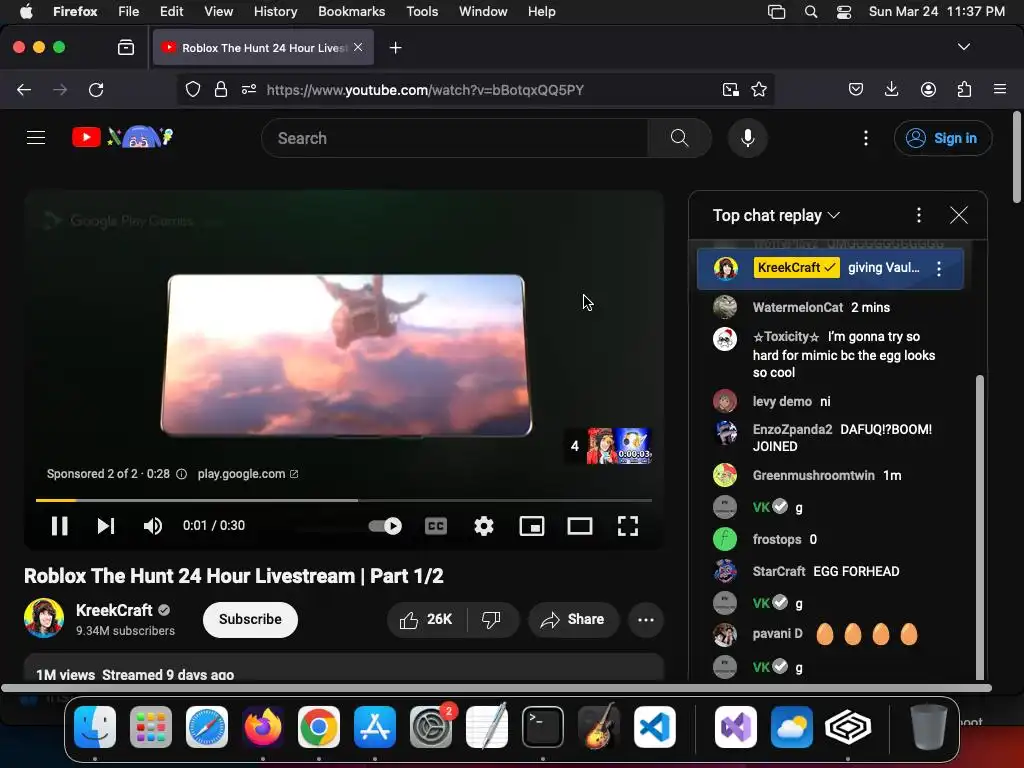Visit the play.google.com sponsor link
This screenshot has width=1024, height=768.
coord(248,474)
